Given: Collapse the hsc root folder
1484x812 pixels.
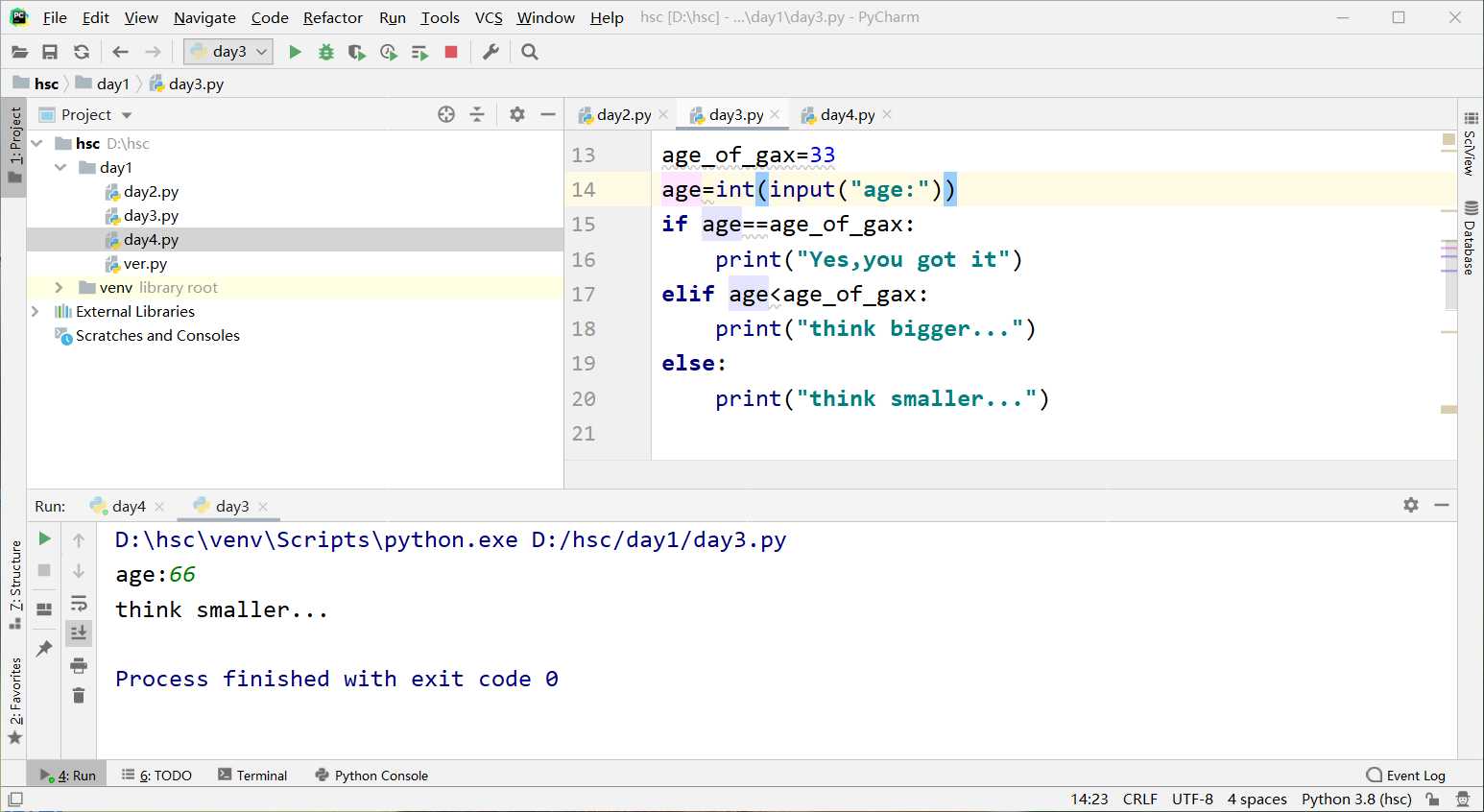Looking at the screenshot, I should 36,143.
